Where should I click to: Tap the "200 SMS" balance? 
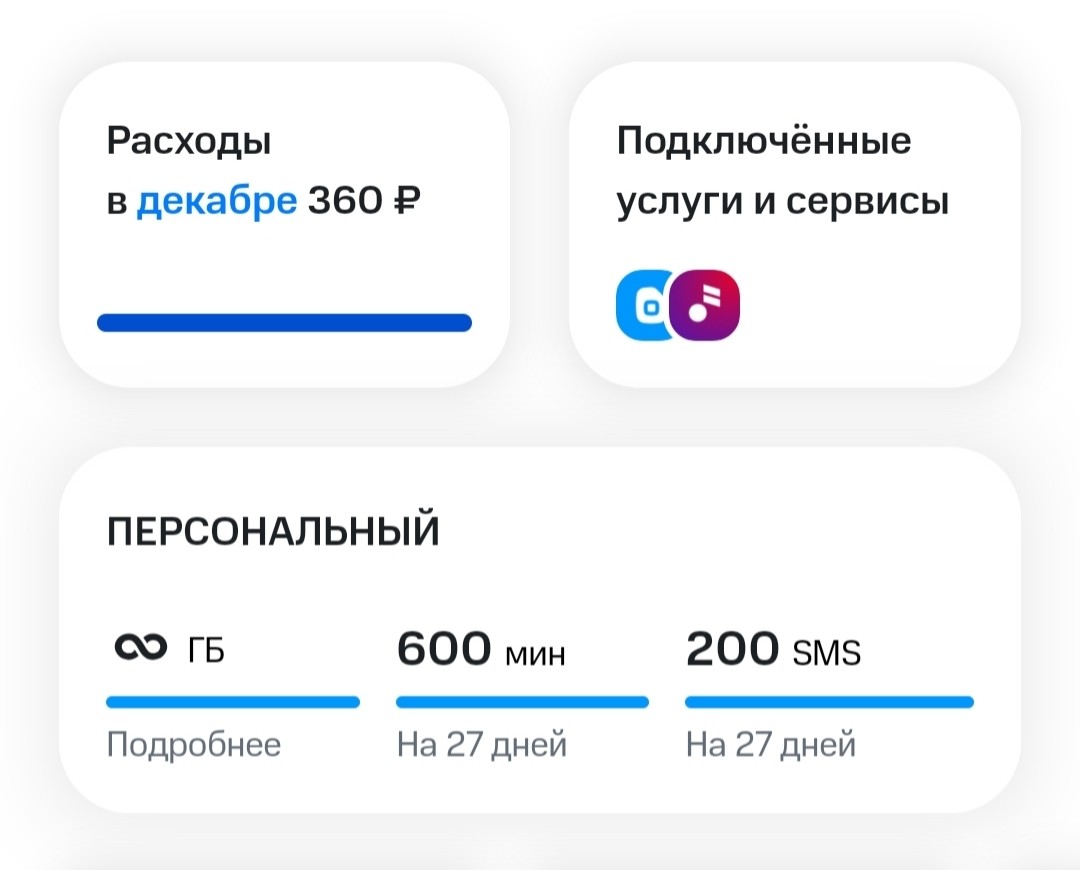(773, 651)
